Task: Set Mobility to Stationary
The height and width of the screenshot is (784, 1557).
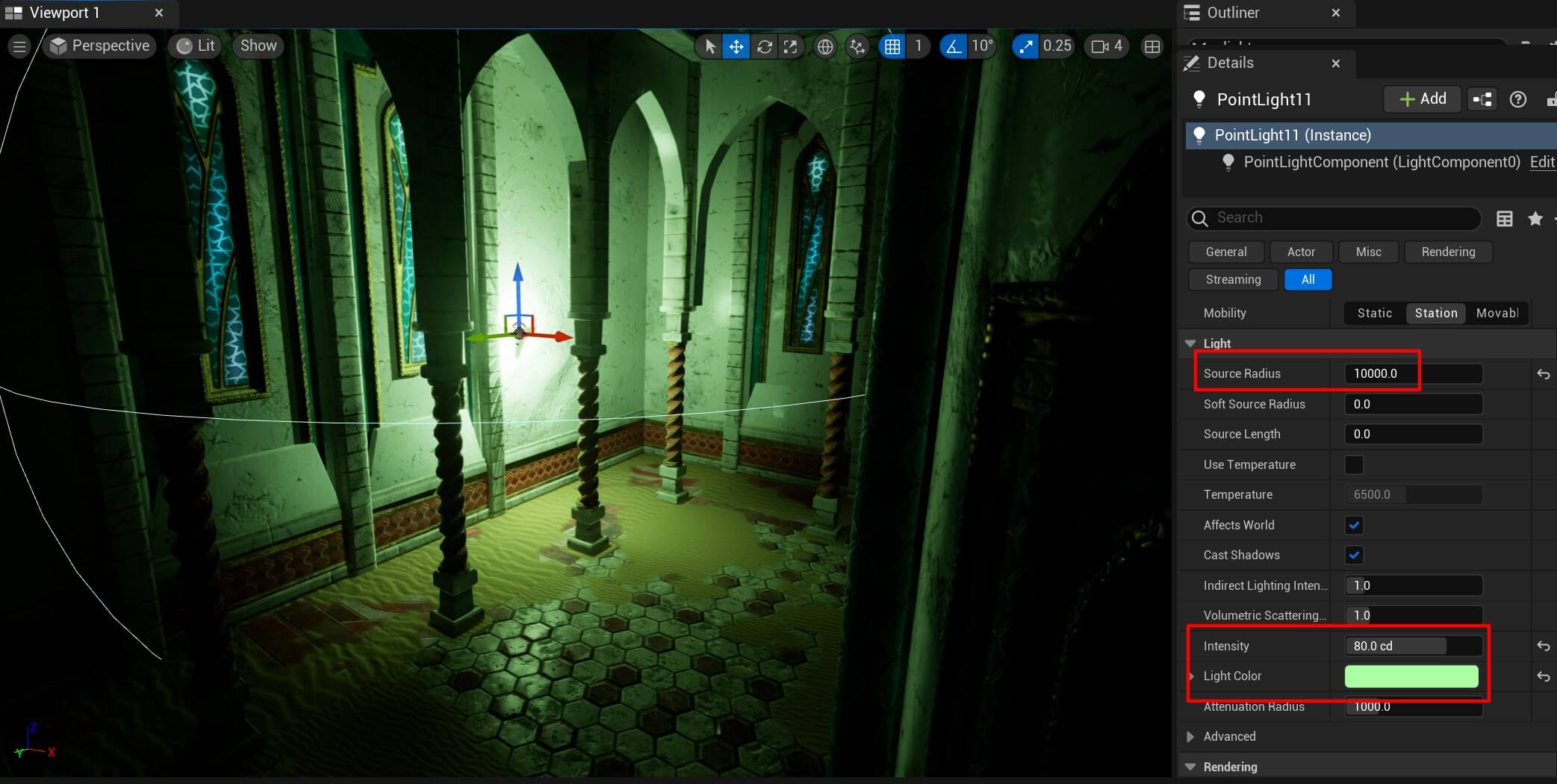Action: (x=1435, y=314)
